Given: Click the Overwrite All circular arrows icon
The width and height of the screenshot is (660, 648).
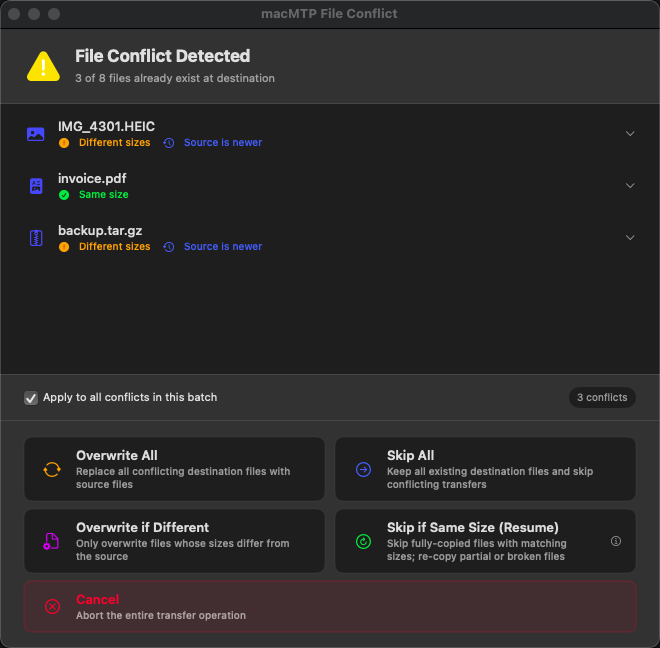Looking at the screenshot, I should (x=52, y=469).
